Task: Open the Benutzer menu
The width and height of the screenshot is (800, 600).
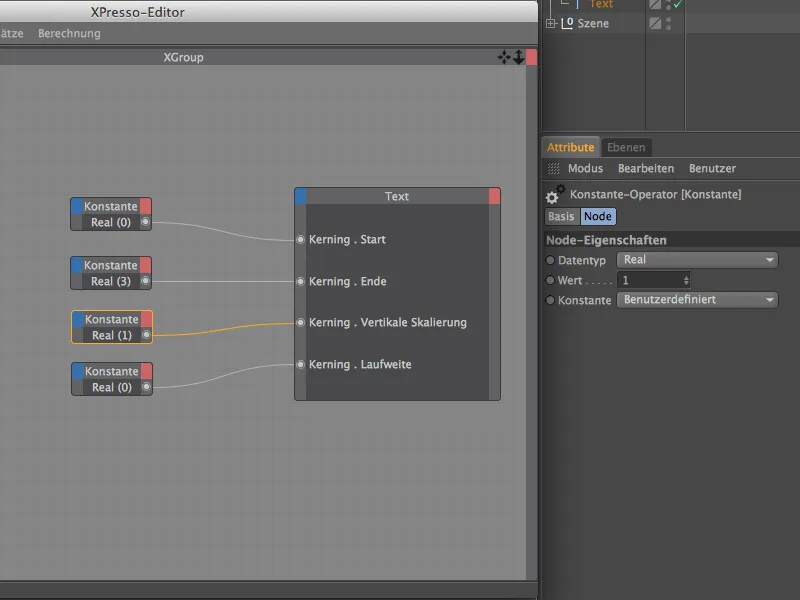Action: pos(712,168)
